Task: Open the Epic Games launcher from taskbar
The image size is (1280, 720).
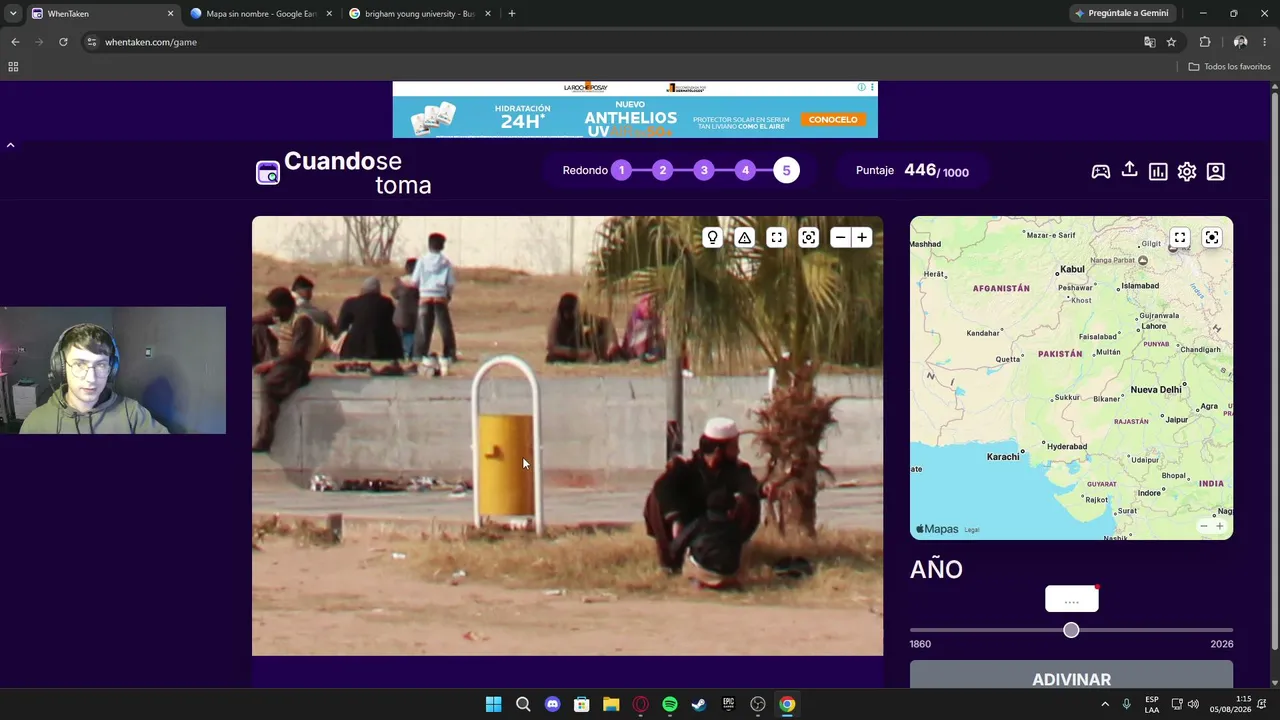Action: point(729,704)
